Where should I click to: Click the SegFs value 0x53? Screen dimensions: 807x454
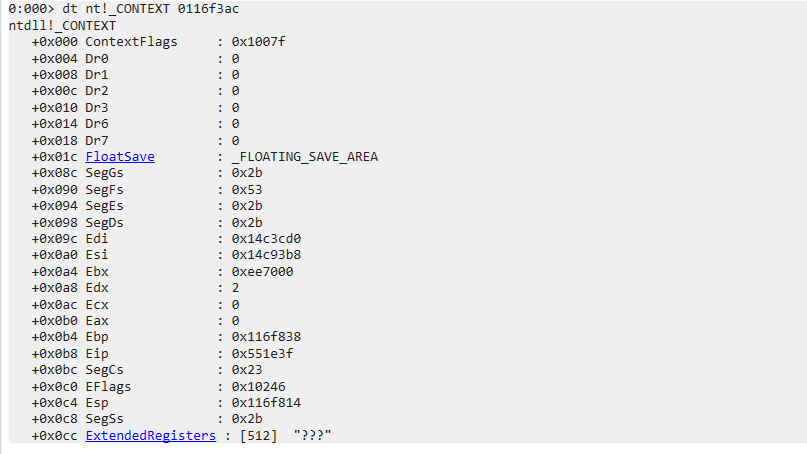[x=247, y=190]
